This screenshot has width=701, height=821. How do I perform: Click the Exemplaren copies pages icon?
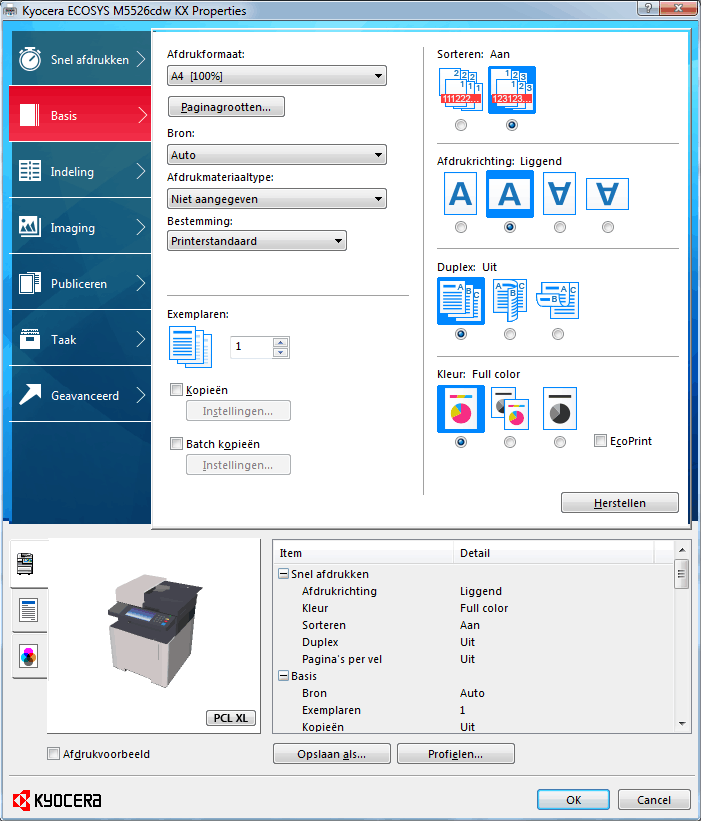(x=191, y=347)
